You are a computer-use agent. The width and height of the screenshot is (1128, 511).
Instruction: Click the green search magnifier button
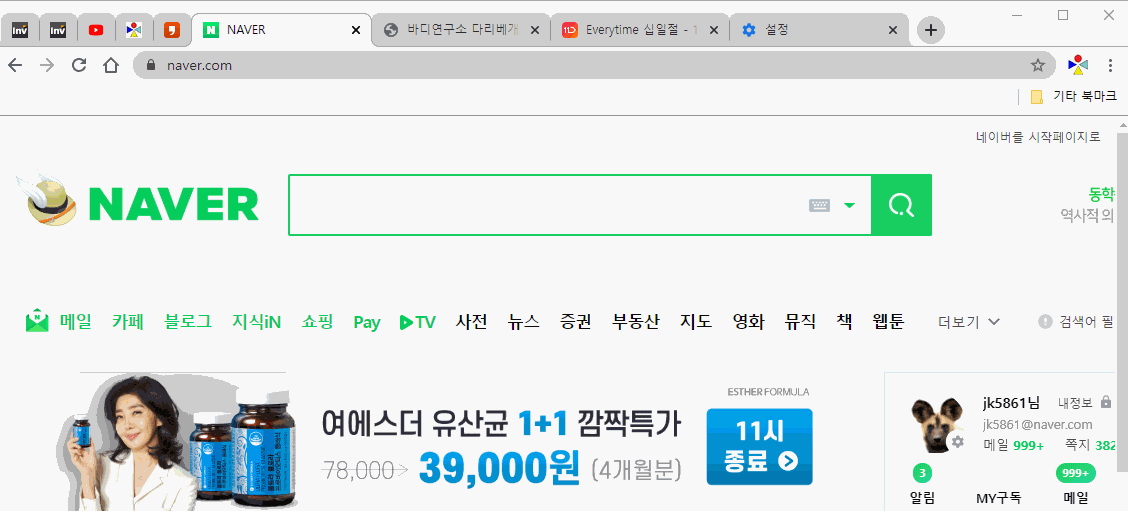tap(901, 205)
